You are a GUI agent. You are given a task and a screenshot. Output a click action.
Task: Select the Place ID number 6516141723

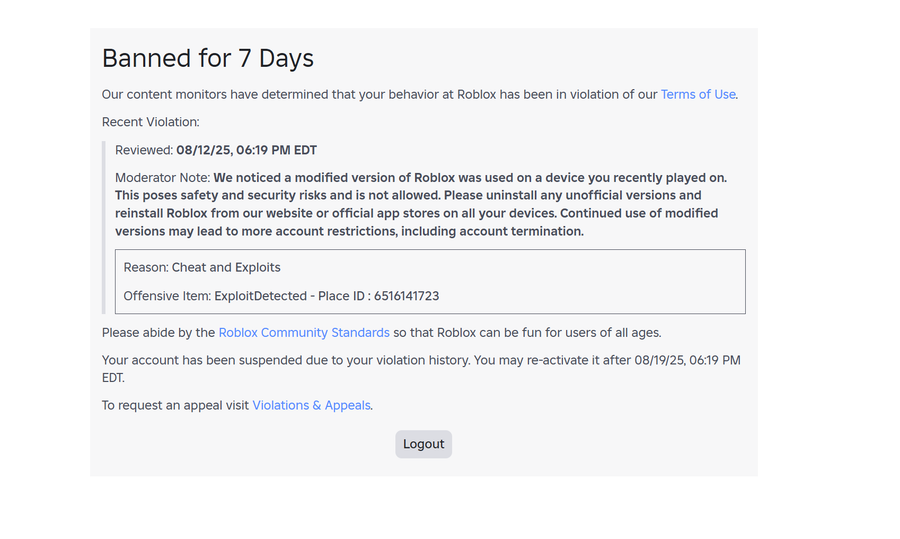coord(406,296)
